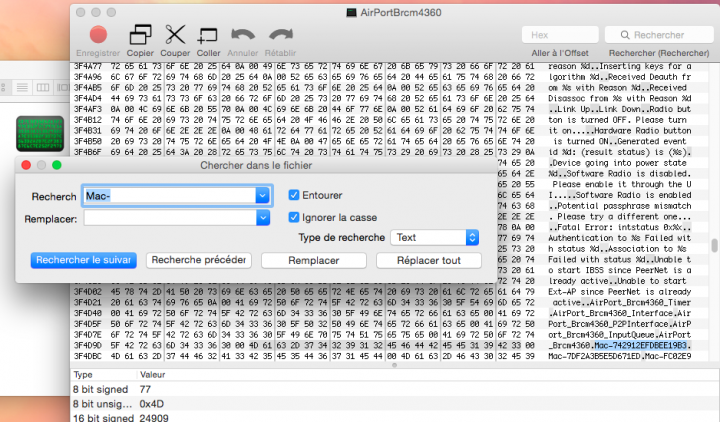Click the Rechercher toolbar search field
The width and height of the screenshot is (720, 422).
pyautogui.click(x=659, y=35)
